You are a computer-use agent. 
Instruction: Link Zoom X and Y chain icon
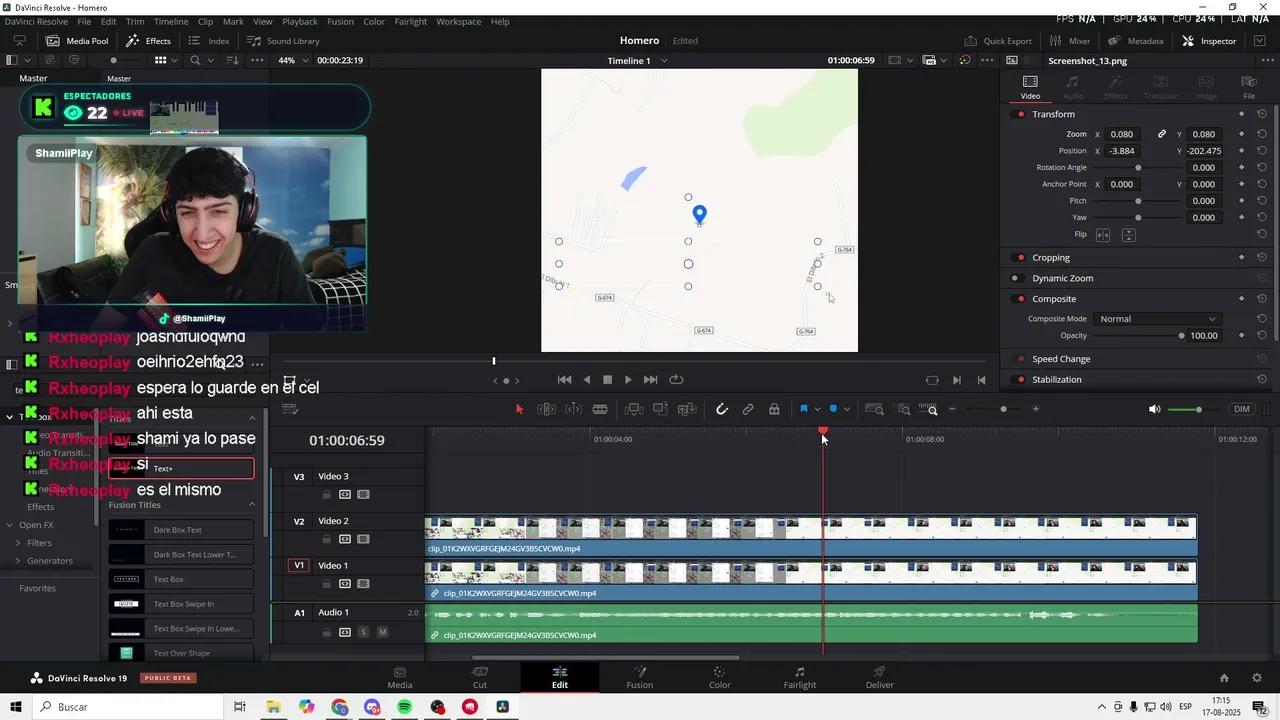1162,134
